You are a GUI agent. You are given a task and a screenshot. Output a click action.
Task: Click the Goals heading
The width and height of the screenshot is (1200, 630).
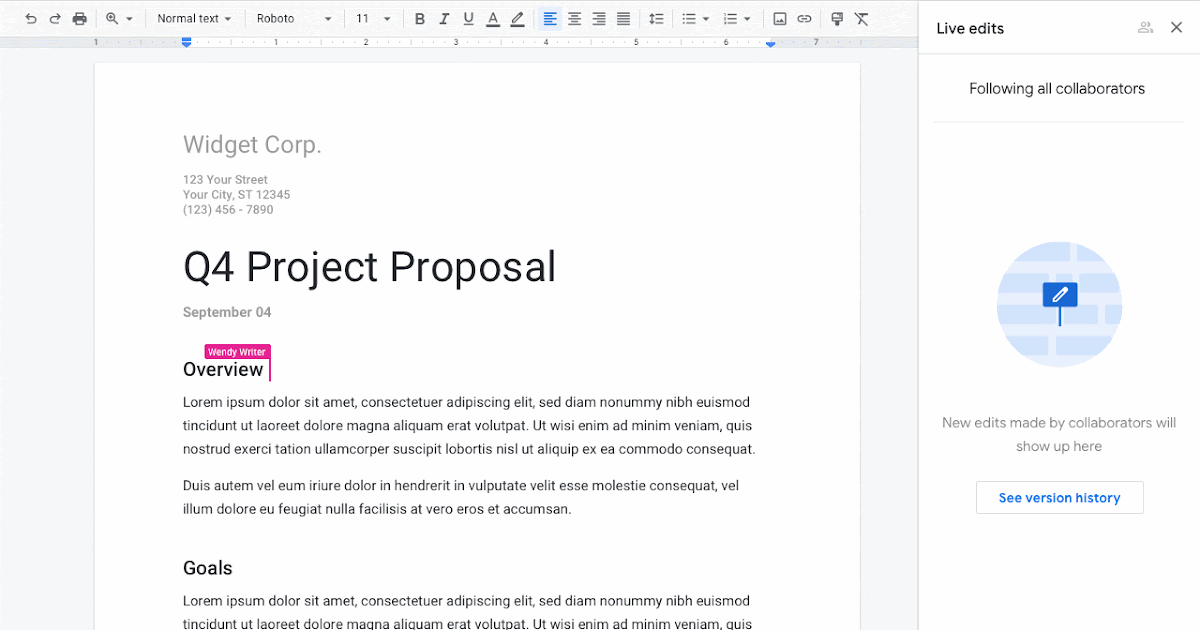click(x=207, y=568)
